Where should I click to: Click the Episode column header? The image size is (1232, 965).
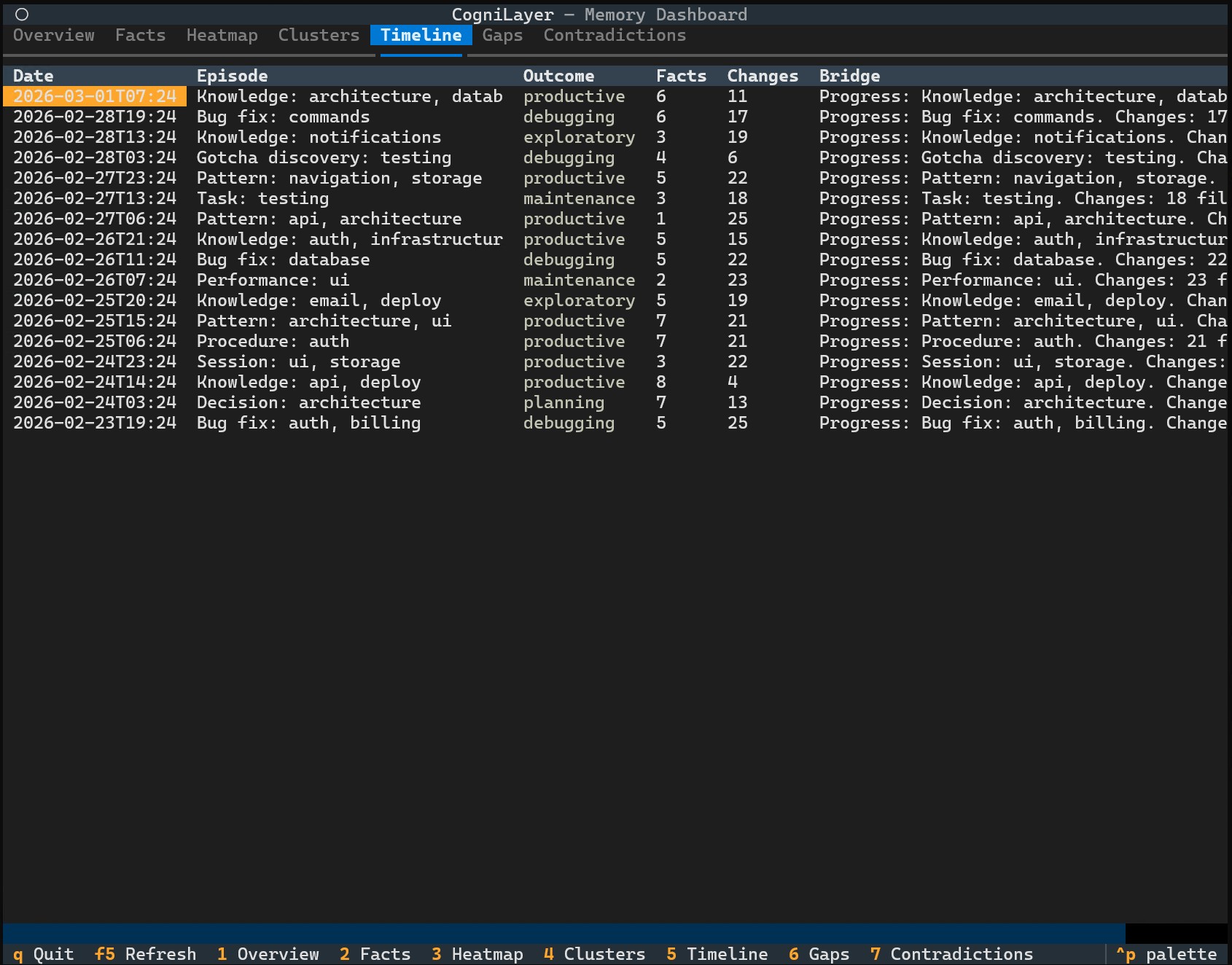tap(233, 76)
